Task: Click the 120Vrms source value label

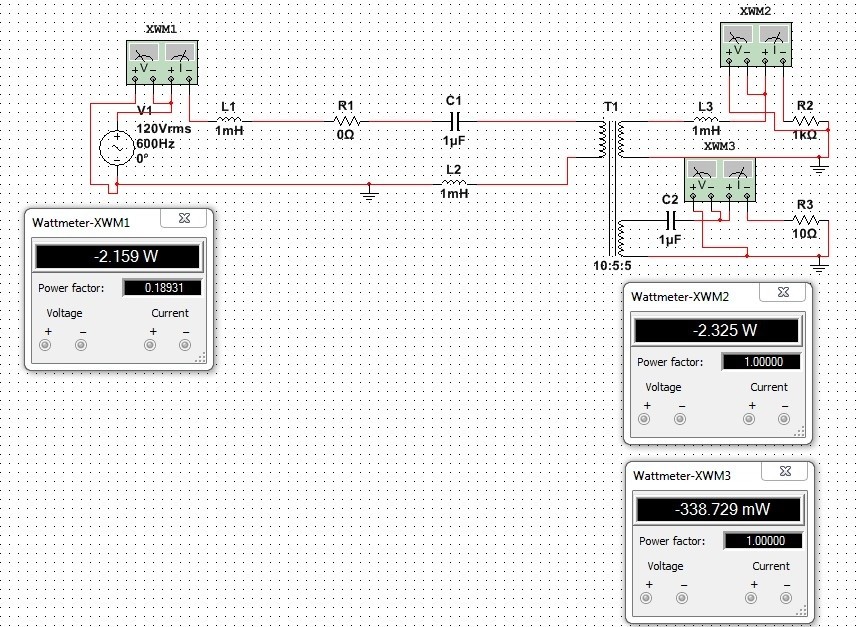Action: (x=164, y=129)
